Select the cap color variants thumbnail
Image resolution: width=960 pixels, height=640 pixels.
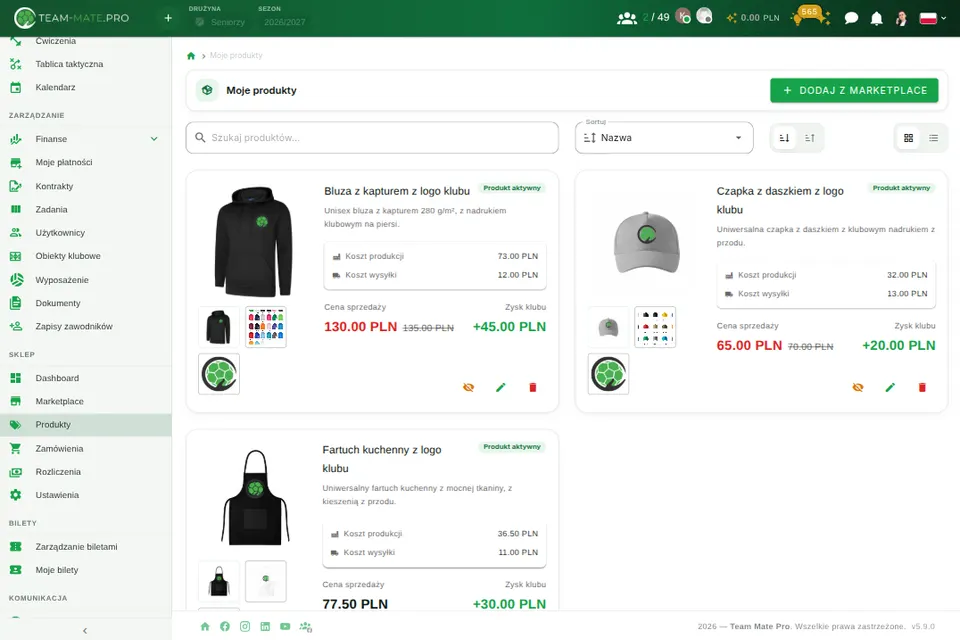pos(655,327)
